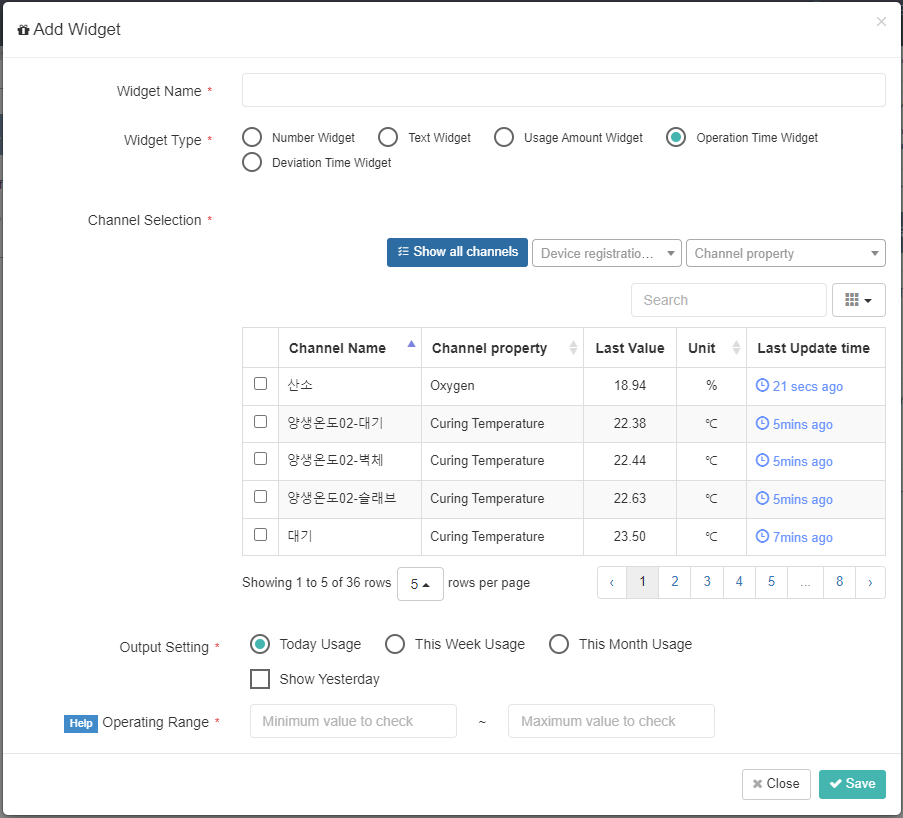
Task: Focus the Widget Name input field
Action: (x=563, y=90)
